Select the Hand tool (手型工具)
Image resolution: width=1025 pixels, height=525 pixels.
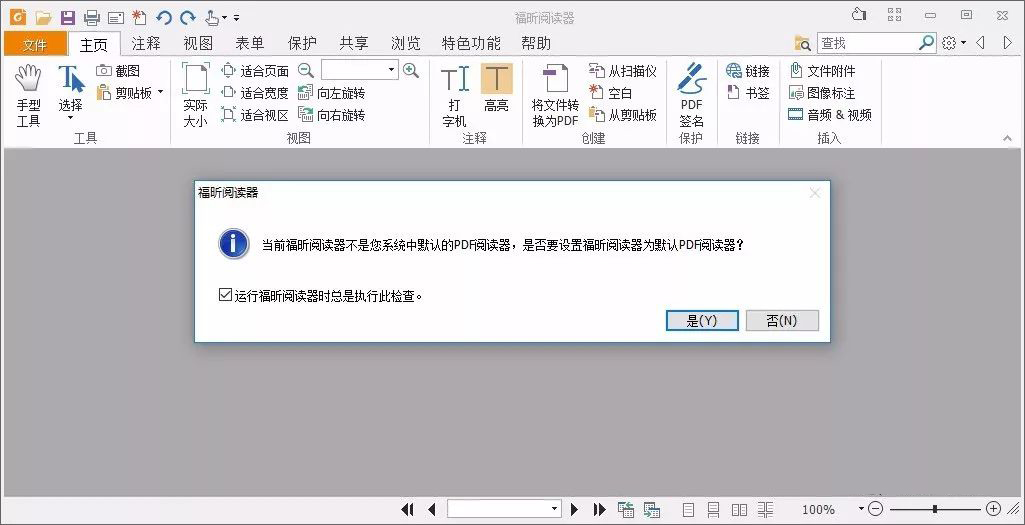pos(28,96)
